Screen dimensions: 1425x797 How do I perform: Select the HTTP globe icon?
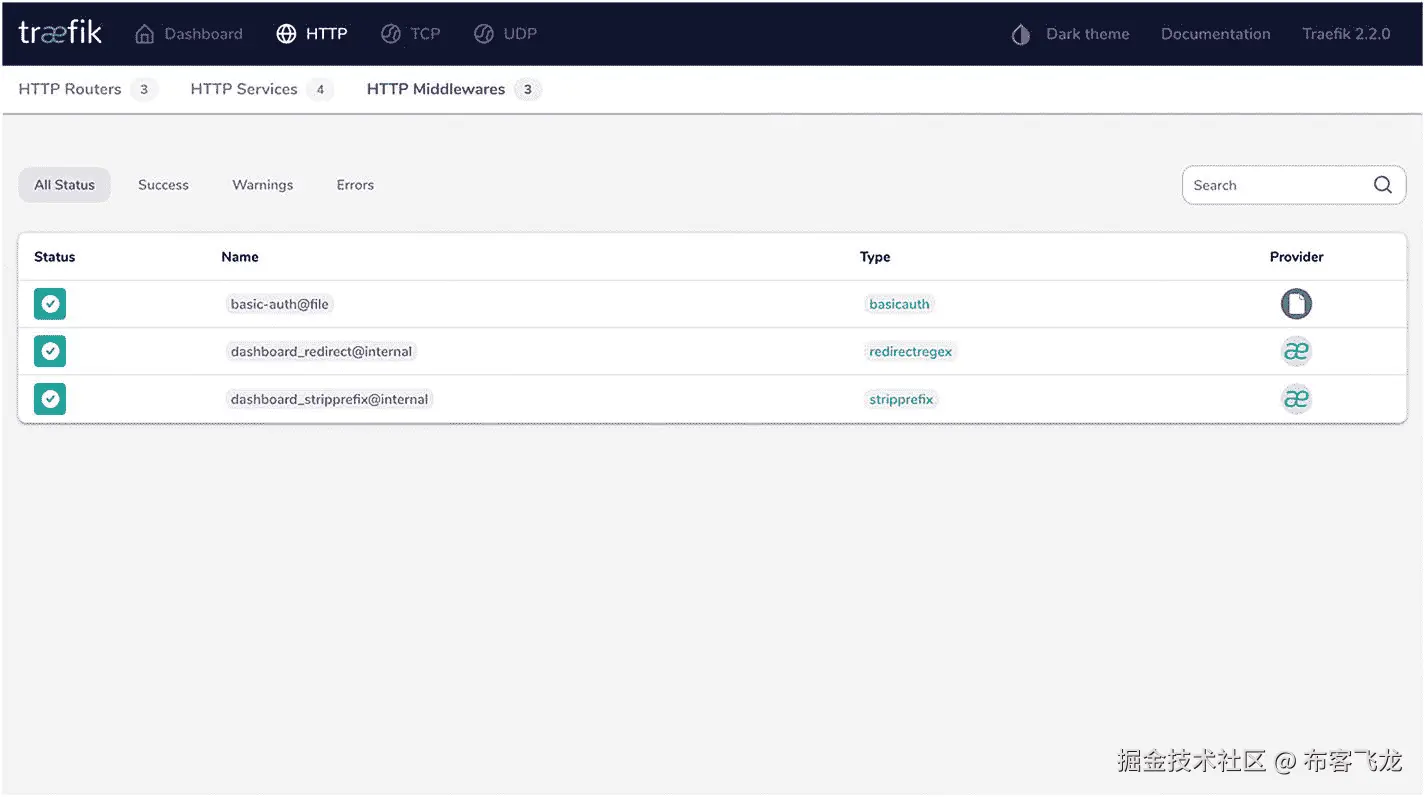coord(286,34)
